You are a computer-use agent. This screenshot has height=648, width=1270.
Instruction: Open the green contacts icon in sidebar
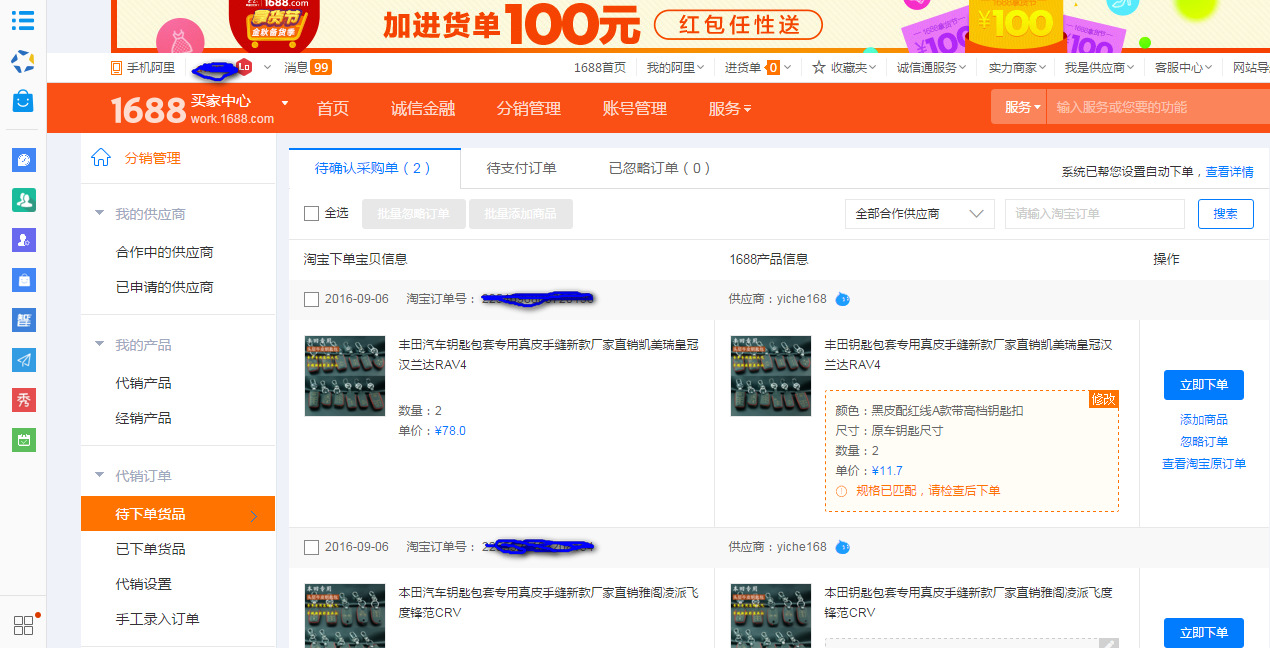coord(23,199)
